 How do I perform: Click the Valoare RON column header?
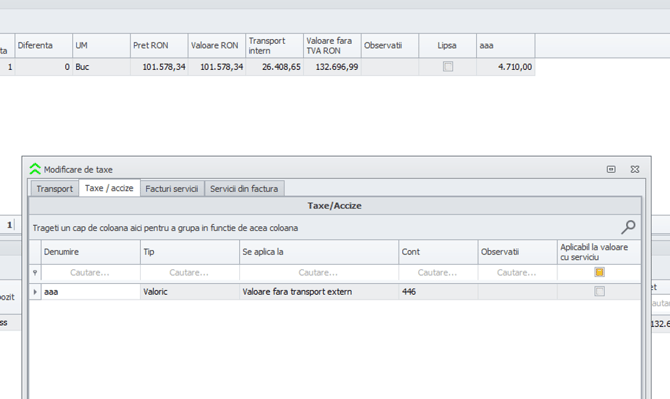(217, 46)
